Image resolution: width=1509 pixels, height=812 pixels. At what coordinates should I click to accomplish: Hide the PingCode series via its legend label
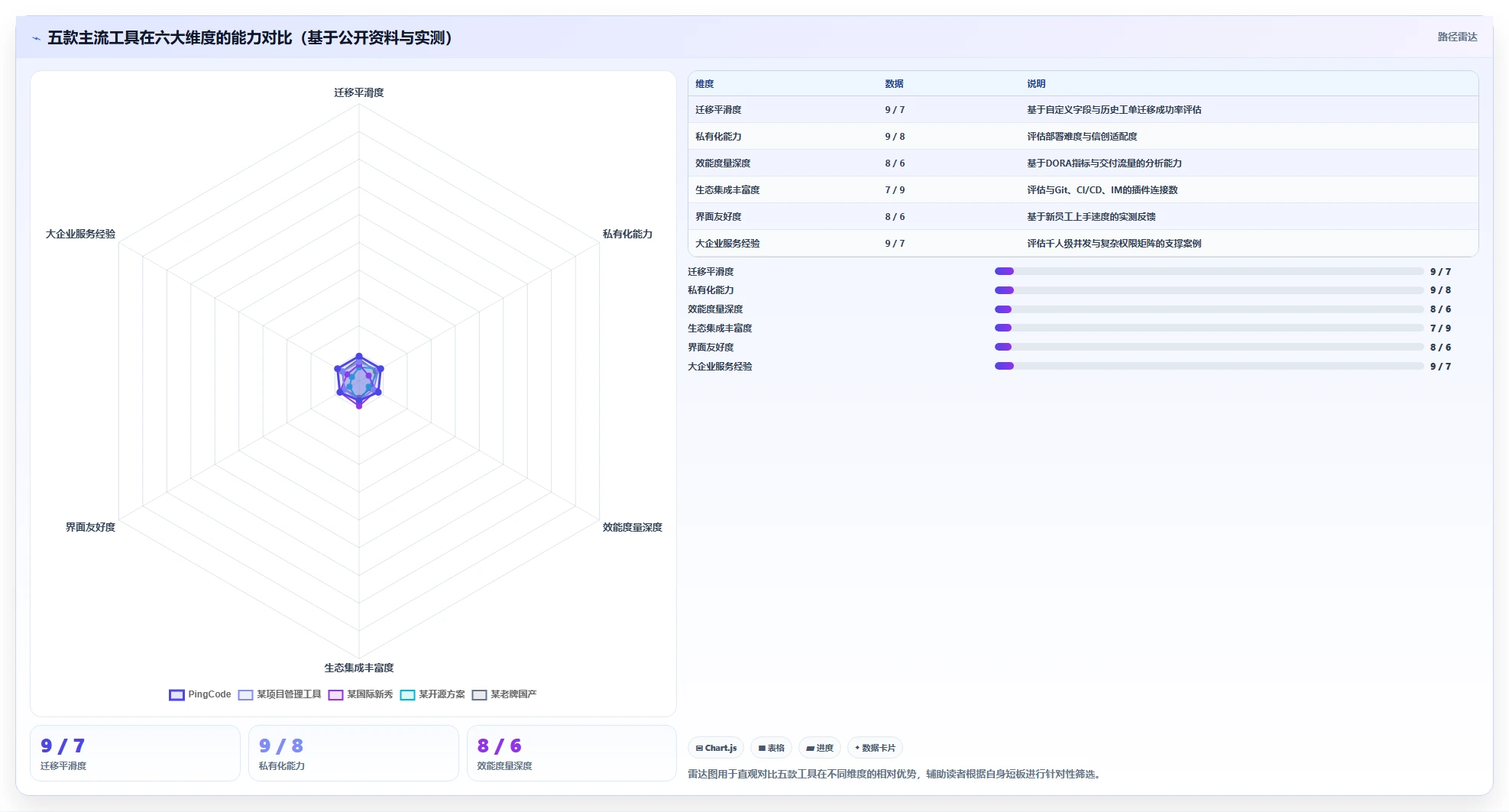tap(209, 694)
